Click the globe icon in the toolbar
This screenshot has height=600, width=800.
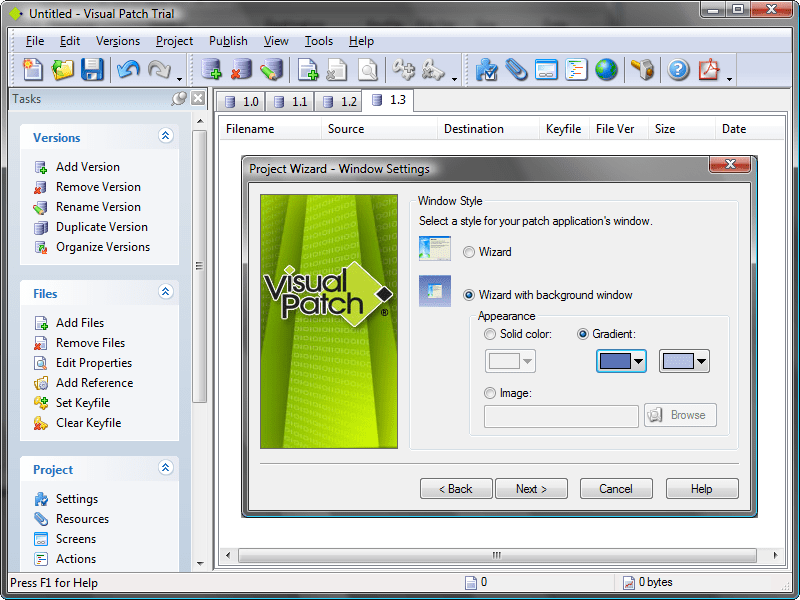pos(606,69)
